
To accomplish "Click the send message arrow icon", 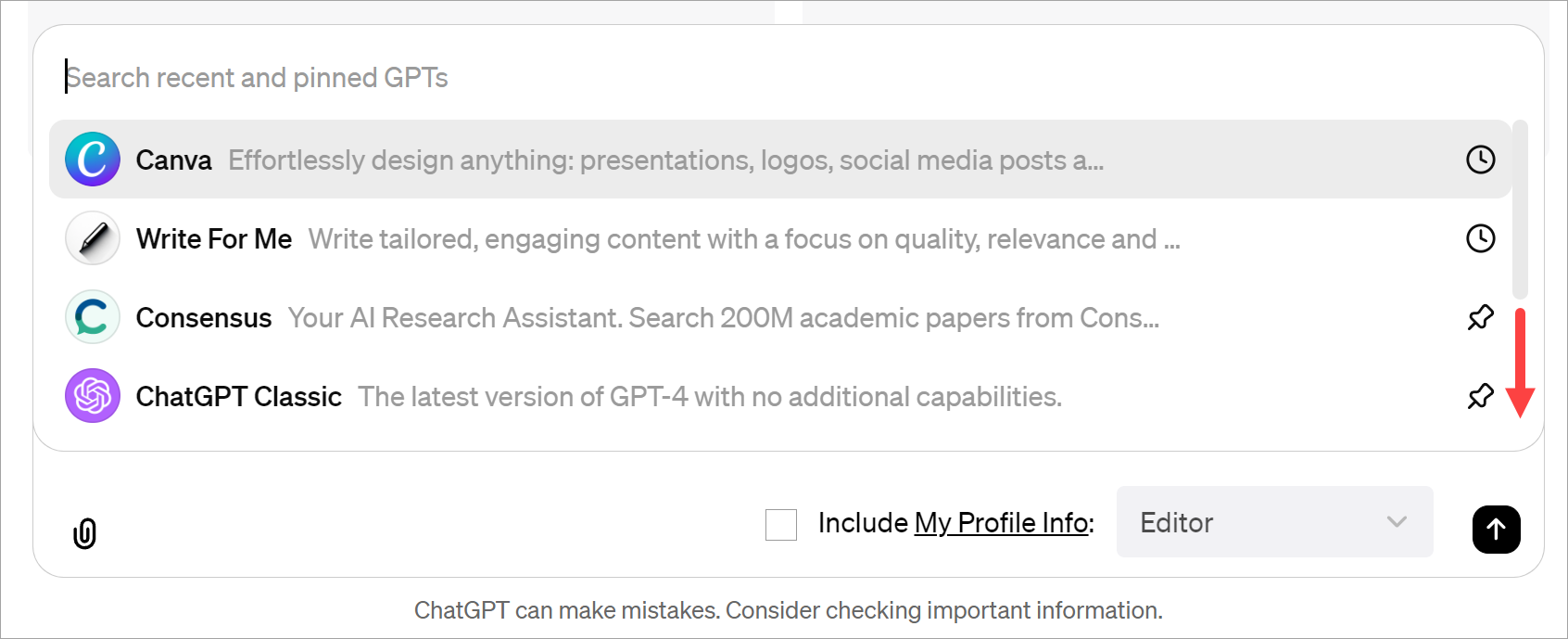I will pyautogui.click(x=1496, y=530).
